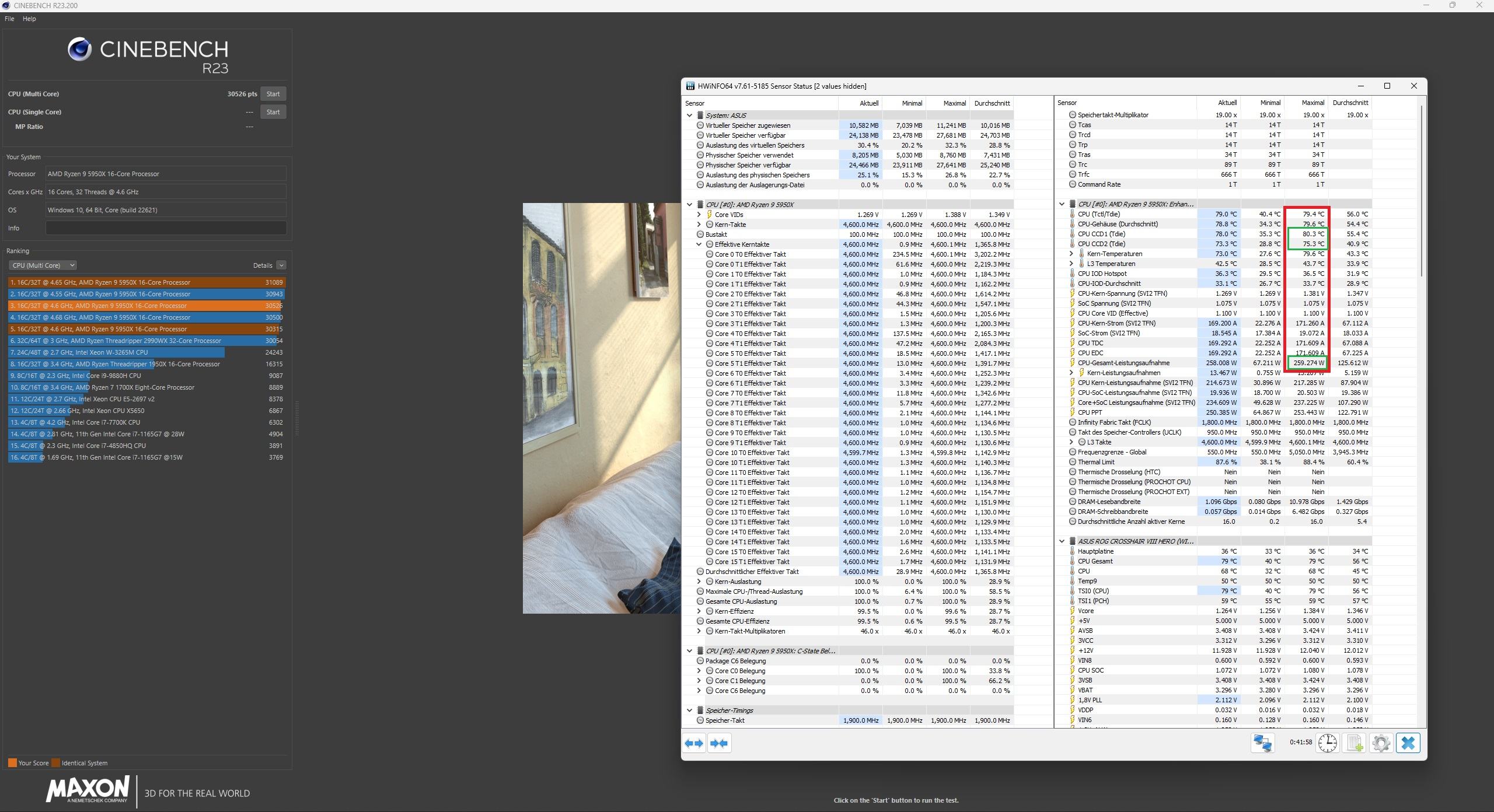Click the log file start icon with green plus

click(x=1354, y=743)
